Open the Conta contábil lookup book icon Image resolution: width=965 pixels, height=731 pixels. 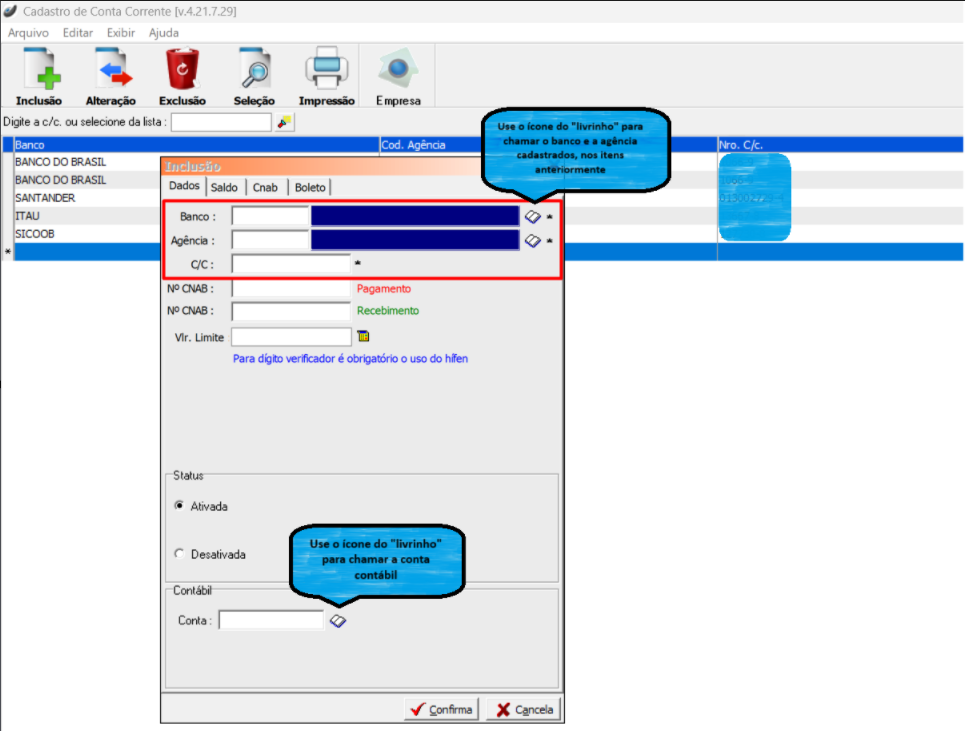[338, 621]
